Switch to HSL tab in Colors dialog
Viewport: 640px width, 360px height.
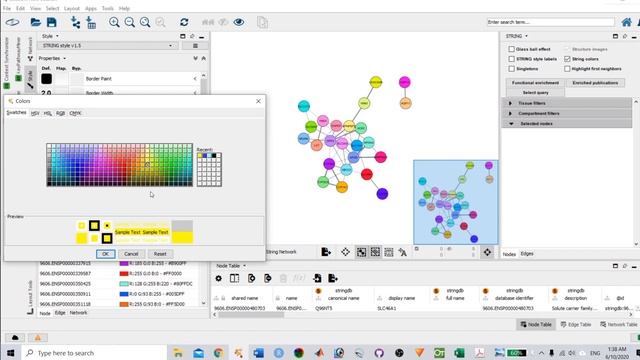pos(48,113)
